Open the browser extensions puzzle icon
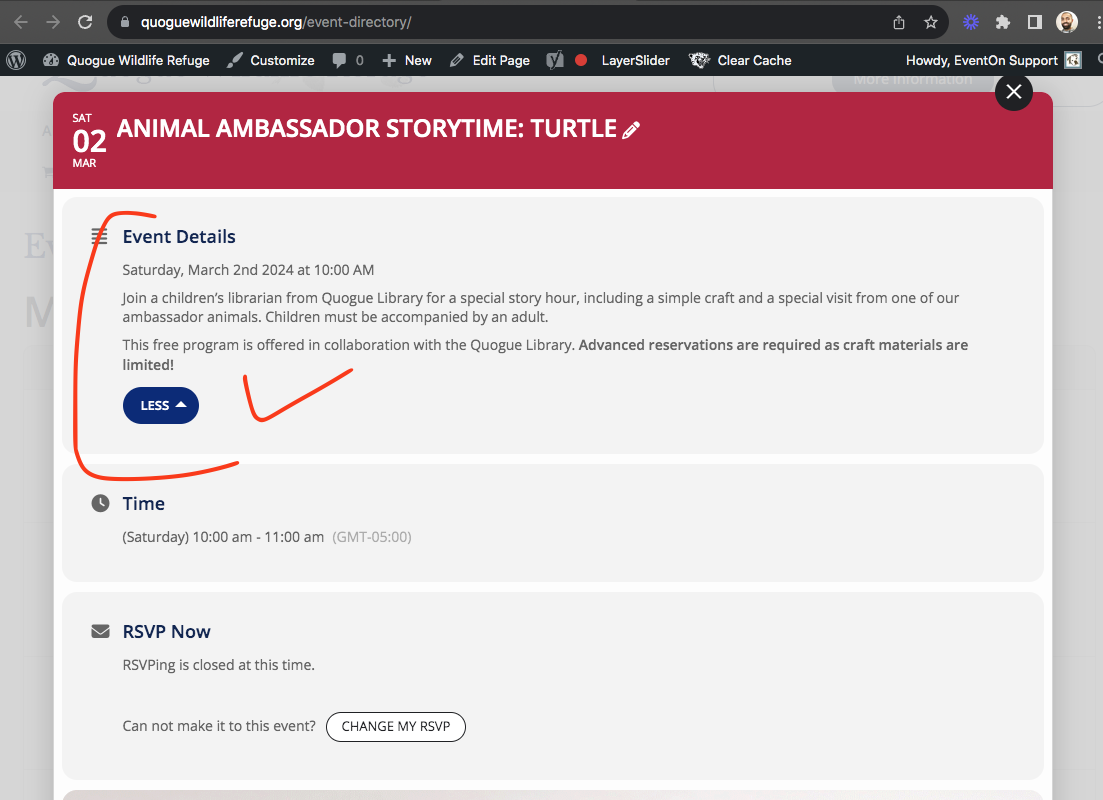1103x800 pixels. 1002,23
